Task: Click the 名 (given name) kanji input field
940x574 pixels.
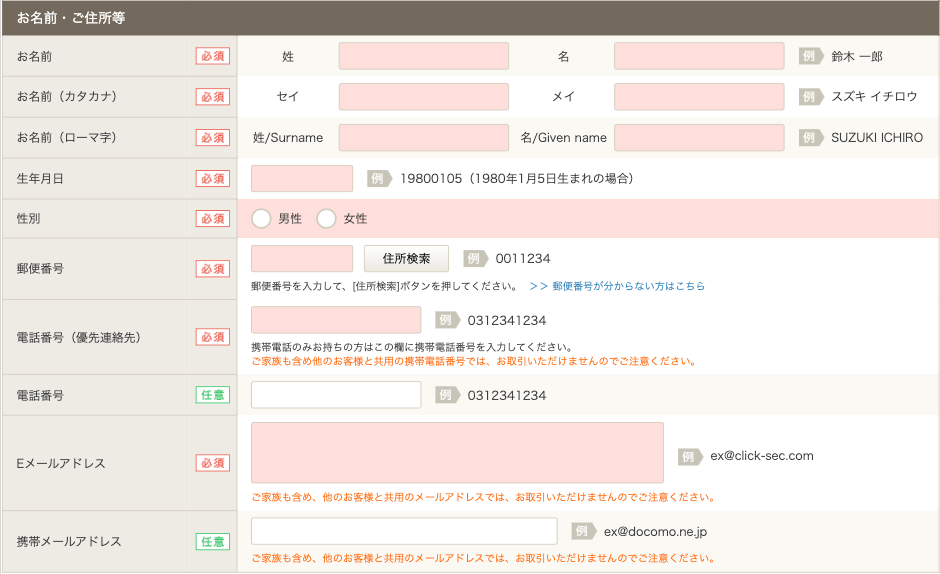Action: coord(699,56)
